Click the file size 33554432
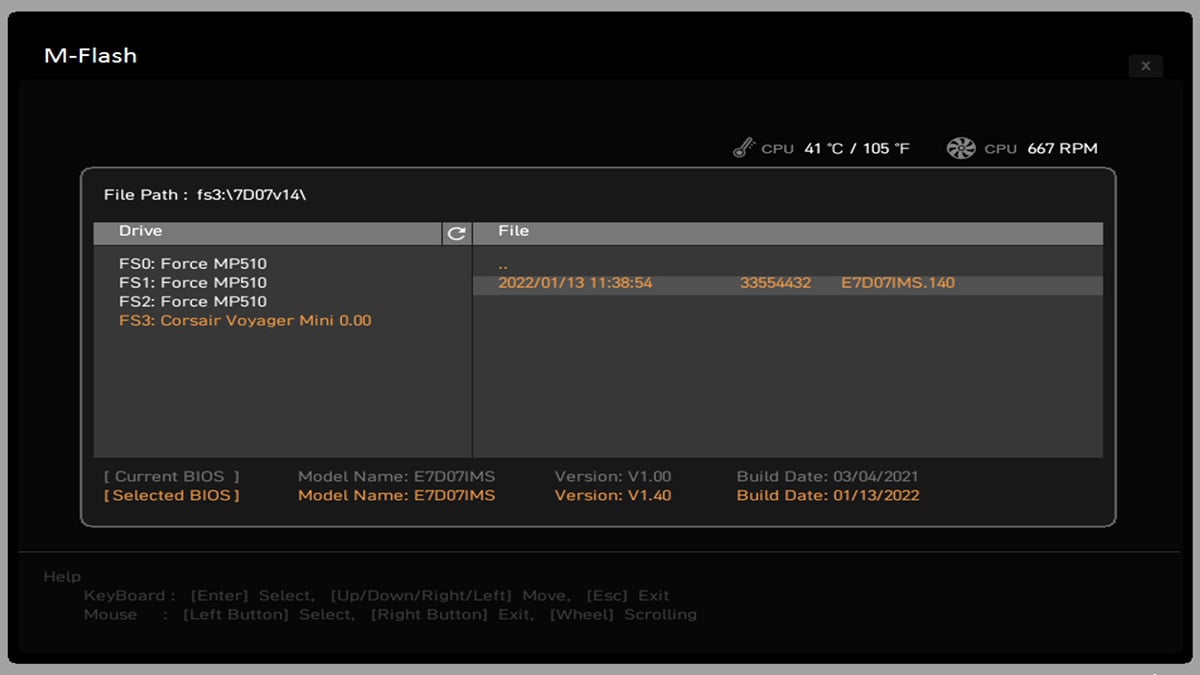1200x675 pixels. point(775,283)
